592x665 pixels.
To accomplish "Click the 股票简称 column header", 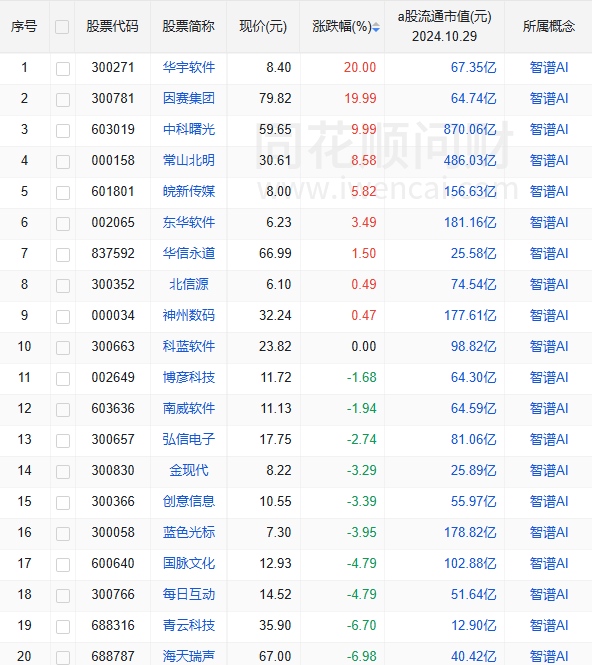I will click(x=189, y=26).
